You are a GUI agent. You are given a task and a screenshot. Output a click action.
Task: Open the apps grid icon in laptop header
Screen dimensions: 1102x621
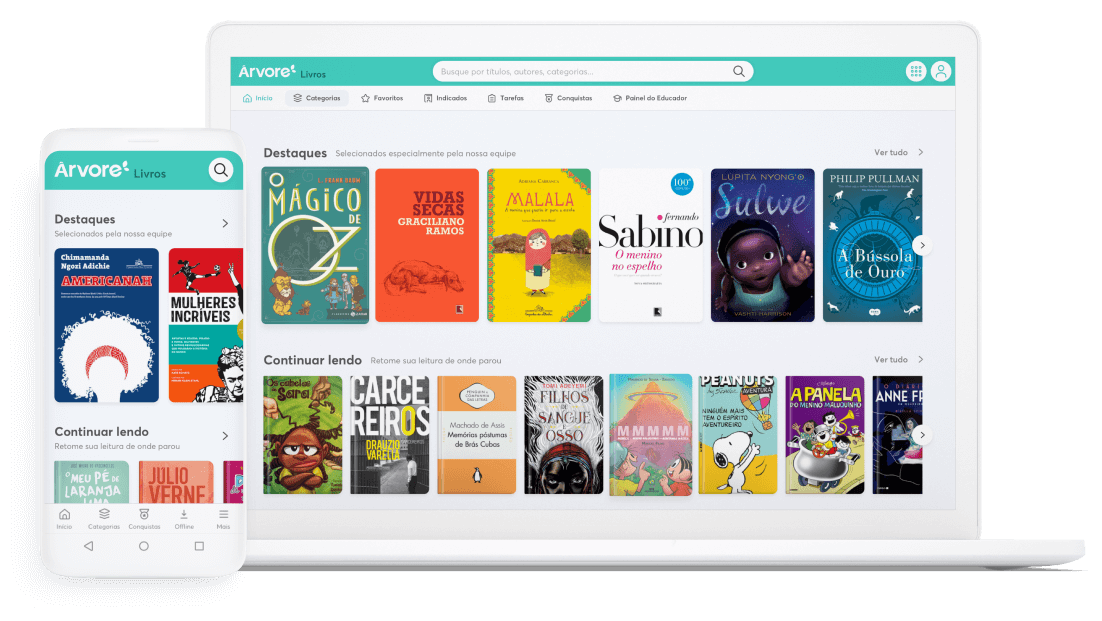click(x=916, y=71)
